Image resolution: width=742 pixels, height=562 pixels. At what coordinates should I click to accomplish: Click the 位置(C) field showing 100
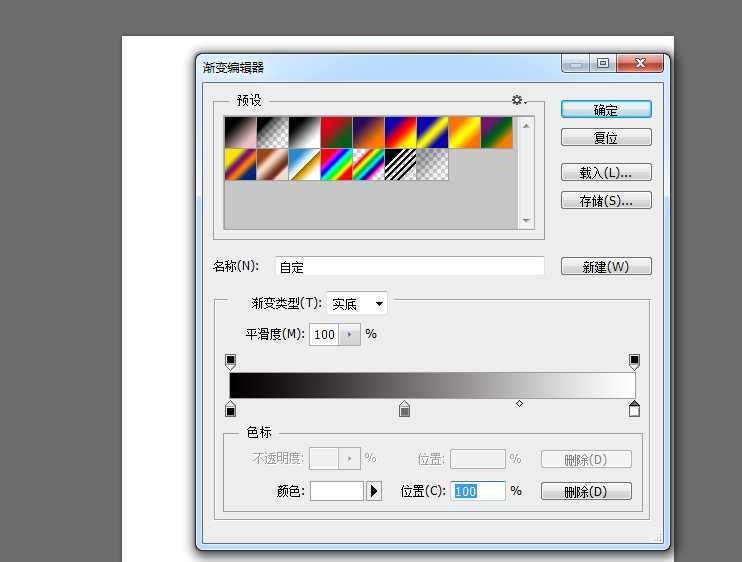(x=478, y=491)
